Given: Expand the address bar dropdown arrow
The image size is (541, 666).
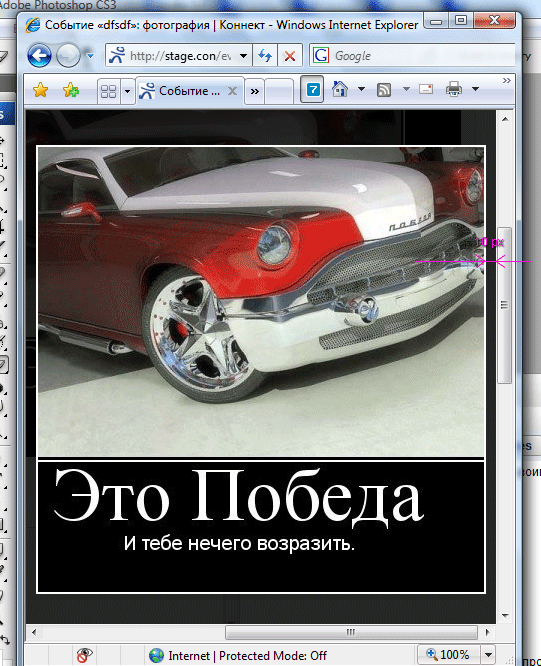Looking at the screenshot, I should (244, 56).
